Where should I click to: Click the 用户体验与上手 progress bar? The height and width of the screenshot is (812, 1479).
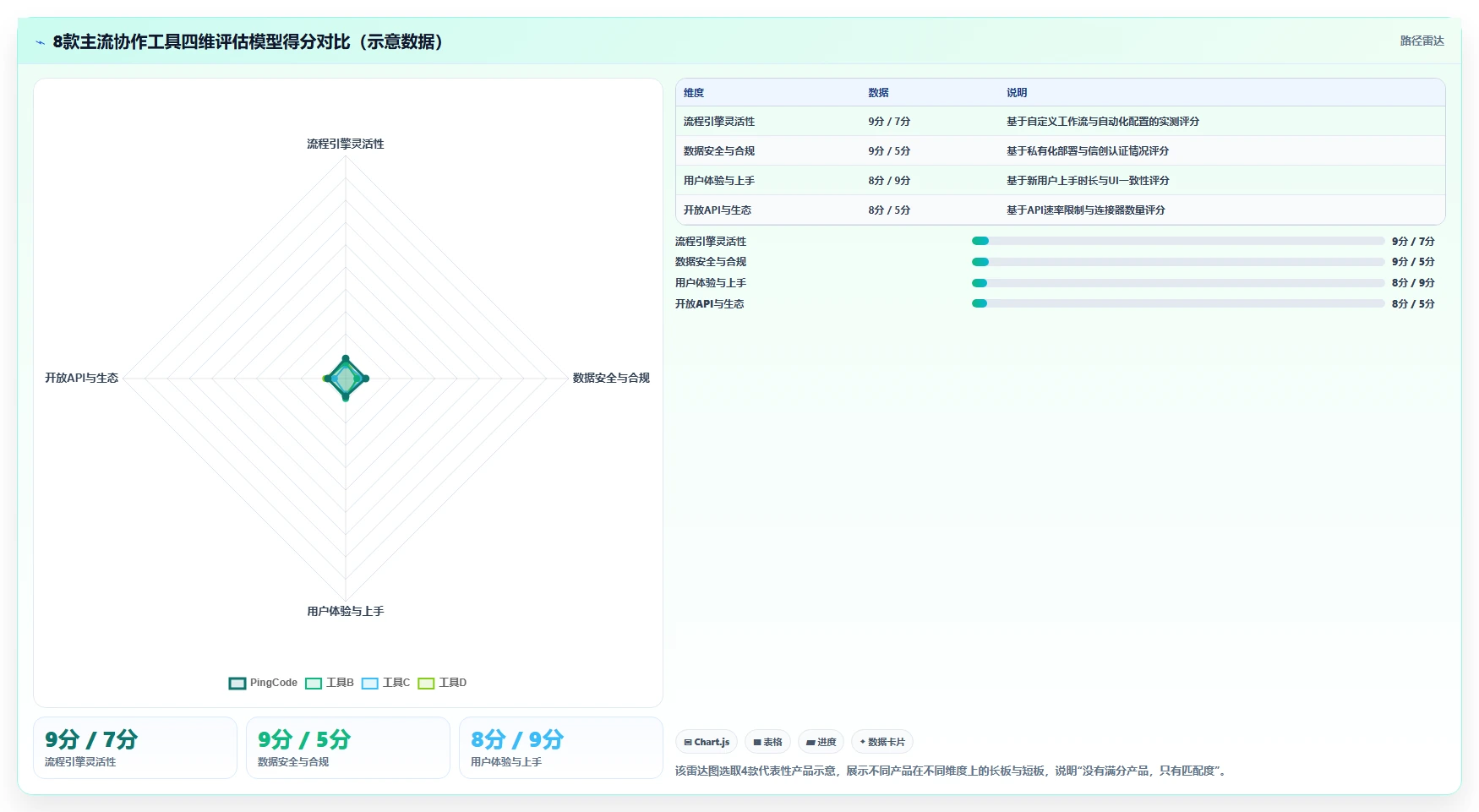coord(1178,283)
